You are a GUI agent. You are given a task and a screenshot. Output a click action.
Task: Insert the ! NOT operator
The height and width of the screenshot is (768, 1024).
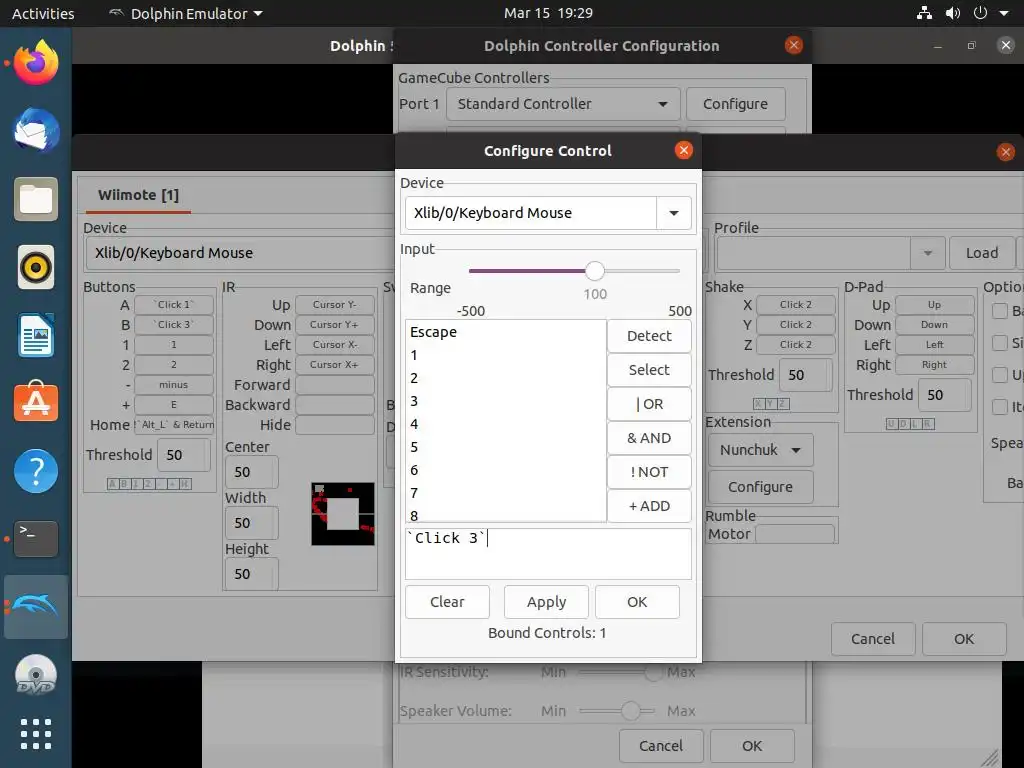pyautogui.click(x=649, y=472)
